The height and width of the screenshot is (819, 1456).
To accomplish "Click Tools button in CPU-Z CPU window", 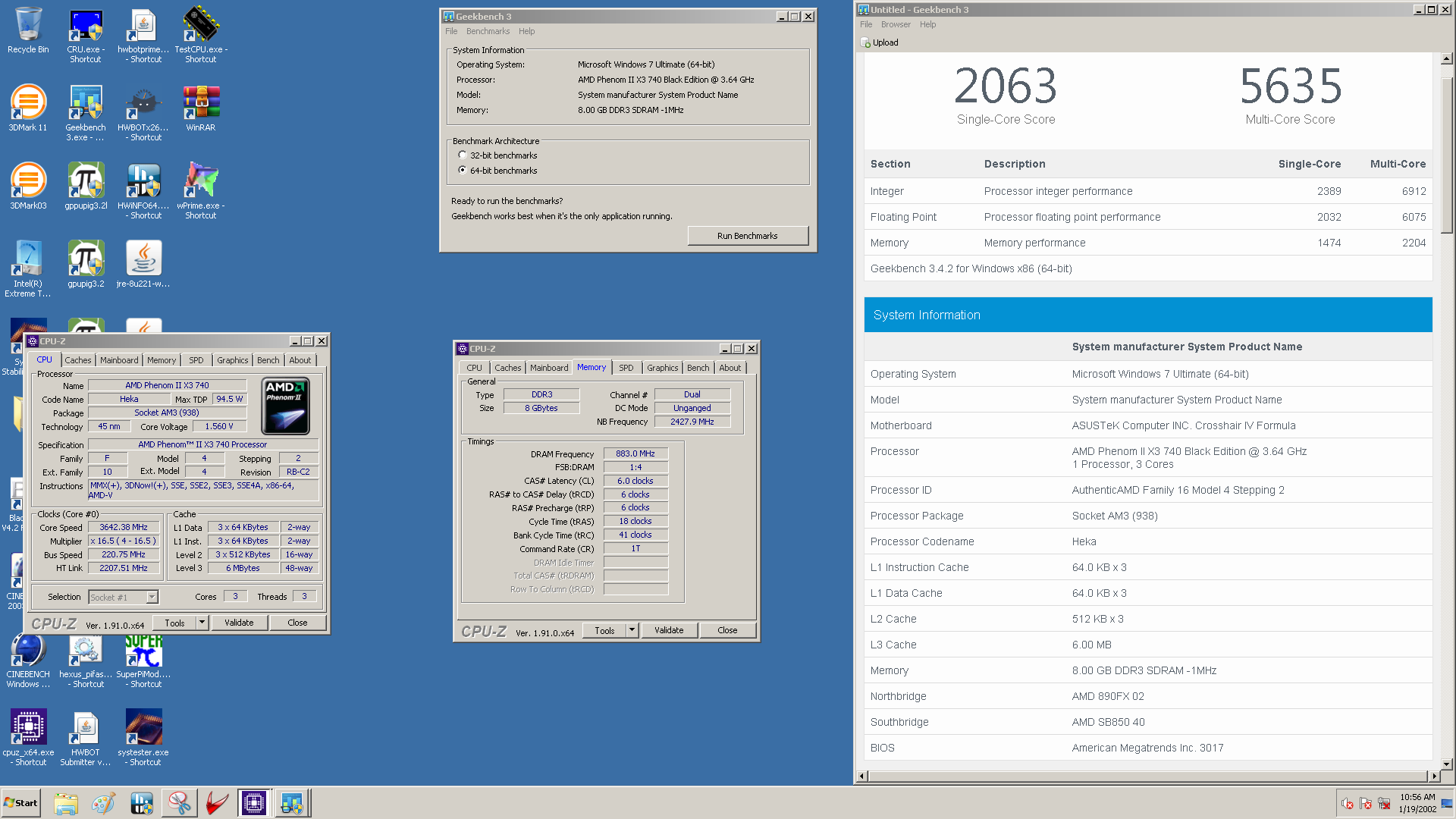I will [174, 623].
